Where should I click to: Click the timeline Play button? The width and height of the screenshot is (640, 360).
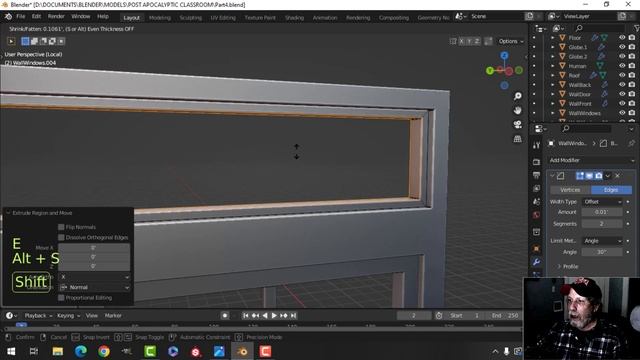(274, 316)
